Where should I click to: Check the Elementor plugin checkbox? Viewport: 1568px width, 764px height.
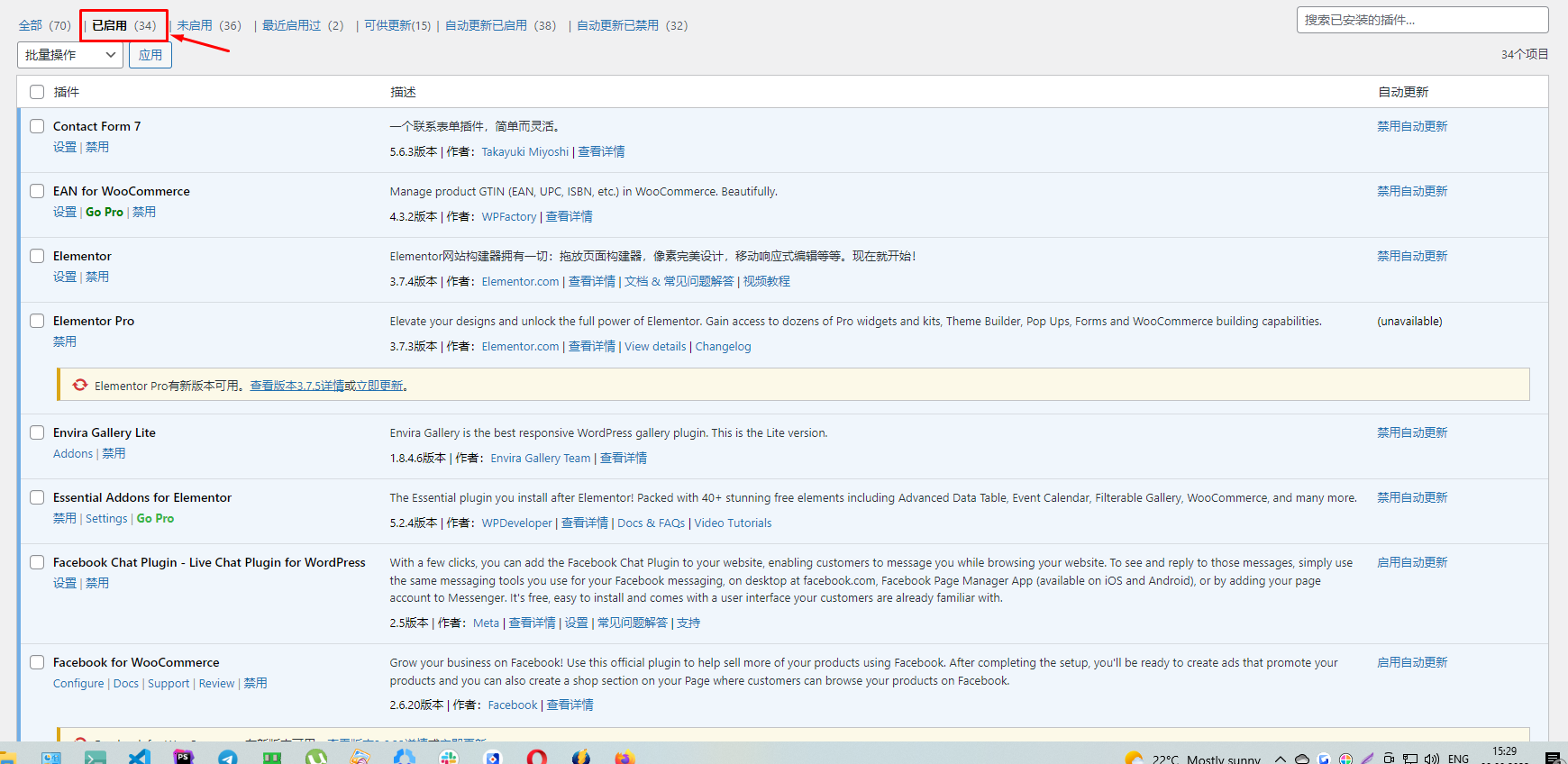point(37,256)
